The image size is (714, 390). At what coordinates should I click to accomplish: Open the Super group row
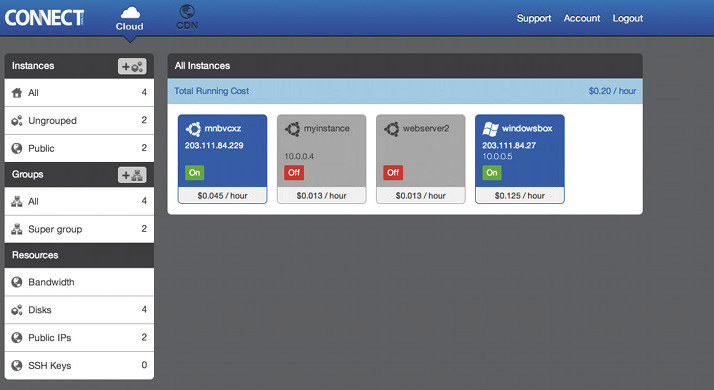pos(79,229)
